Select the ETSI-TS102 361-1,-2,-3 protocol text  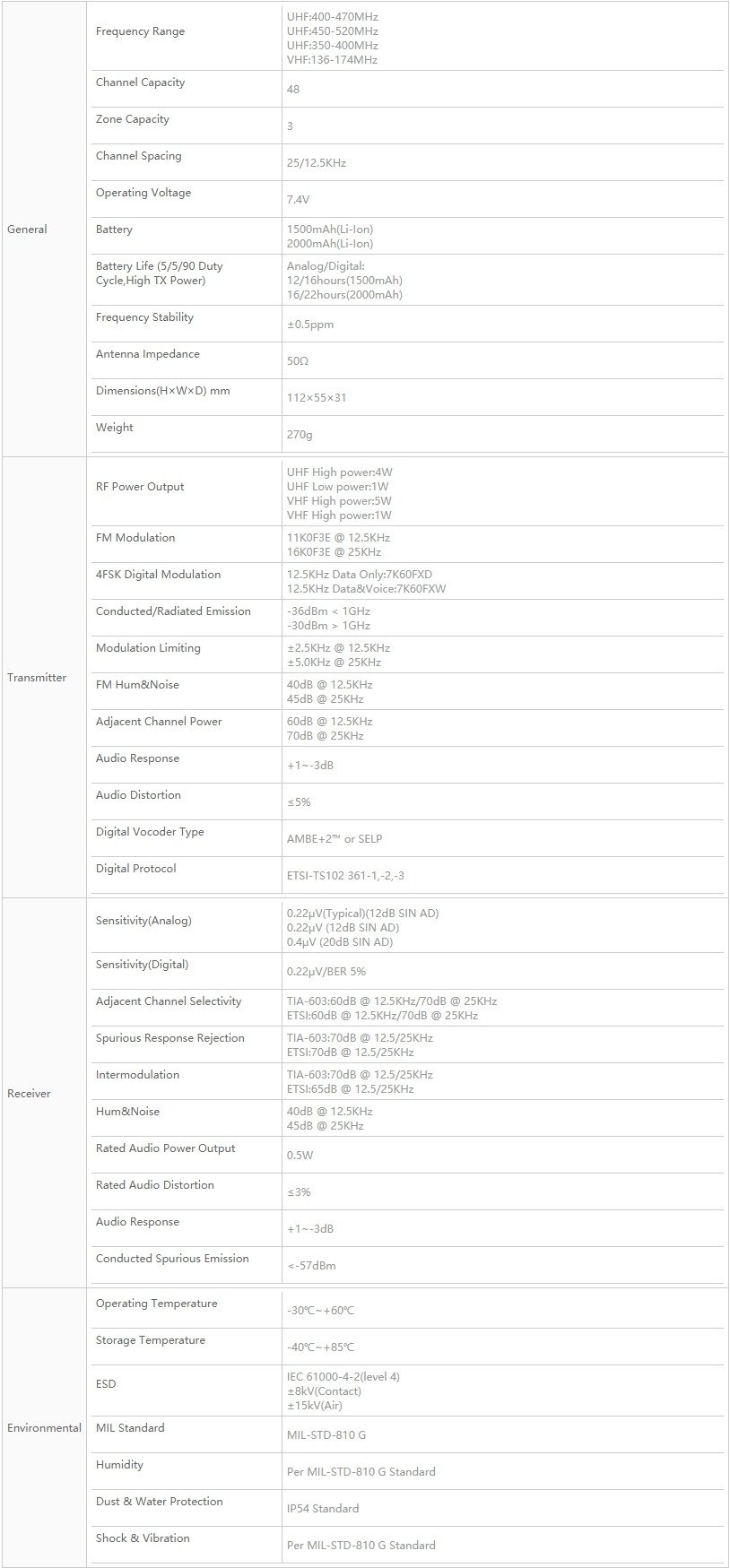click(345, 876)
